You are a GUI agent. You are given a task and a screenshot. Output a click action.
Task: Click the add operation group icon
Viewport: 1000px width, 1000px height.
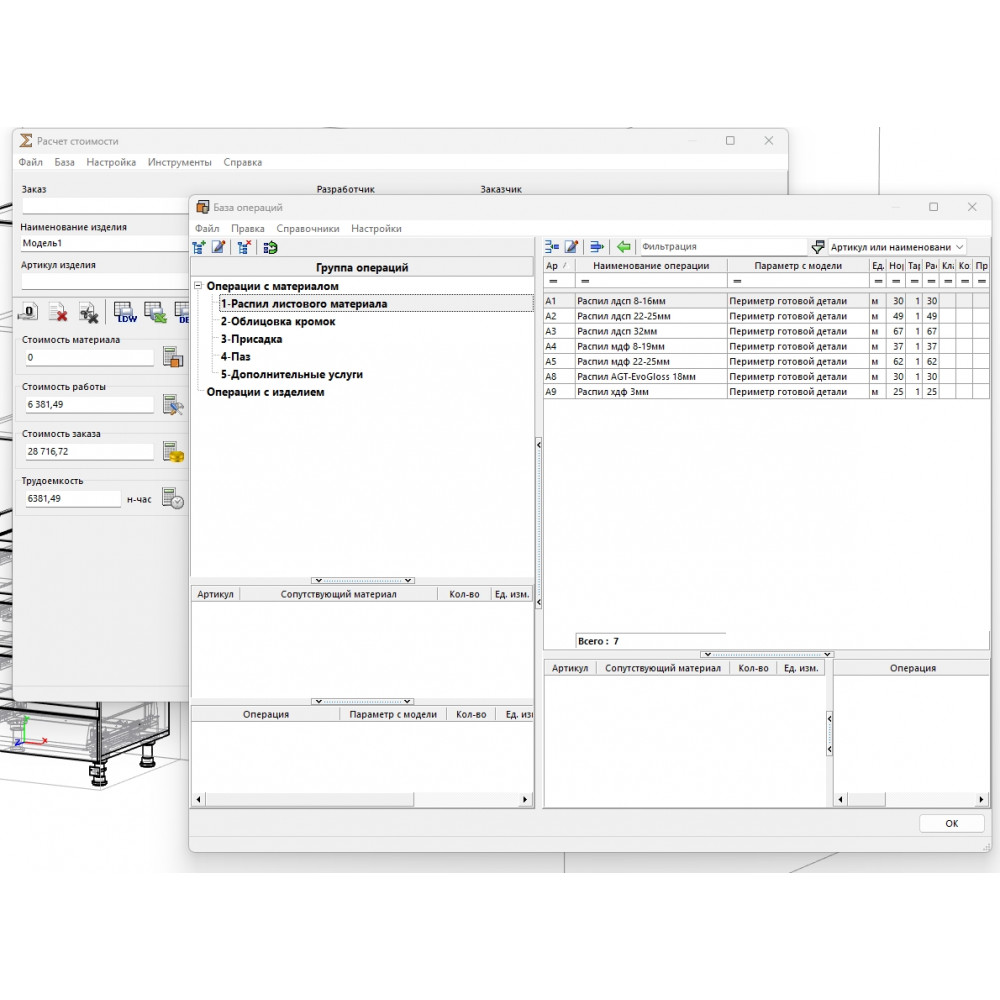199,247
